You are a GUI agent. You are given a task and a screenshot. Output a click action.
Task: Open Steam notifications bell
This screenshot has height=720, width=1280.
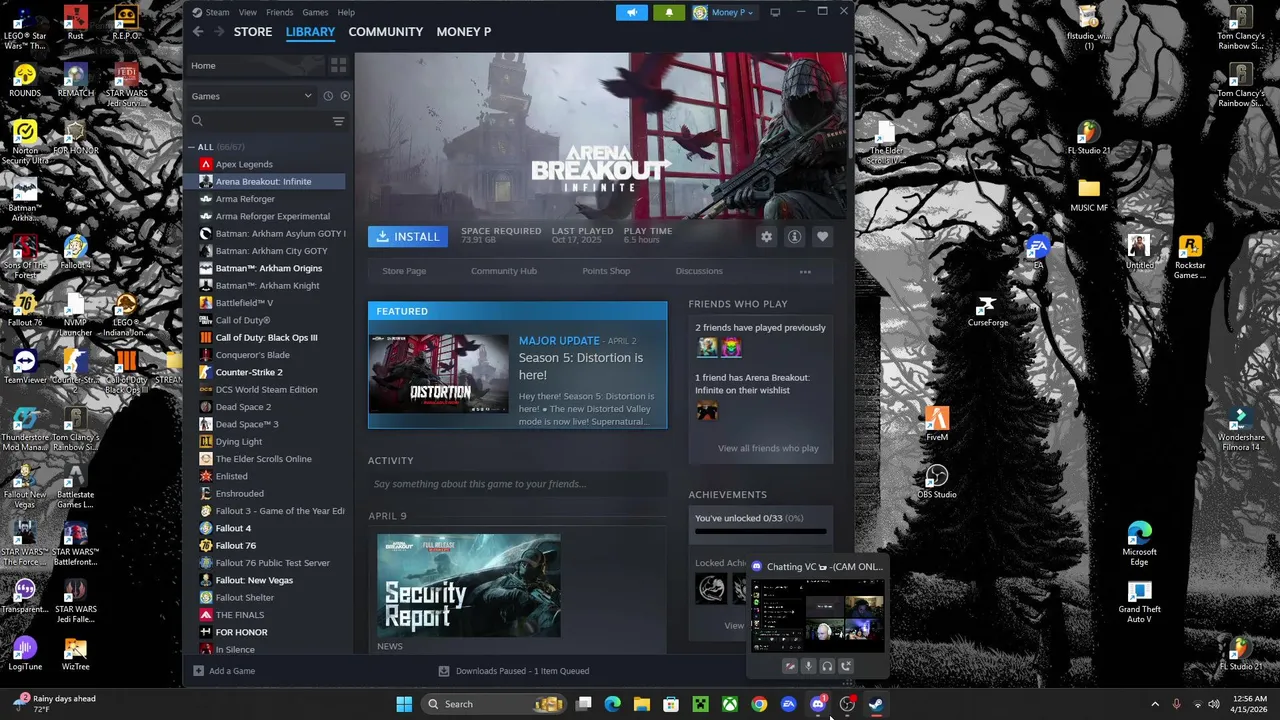click(x=669, y=12)
